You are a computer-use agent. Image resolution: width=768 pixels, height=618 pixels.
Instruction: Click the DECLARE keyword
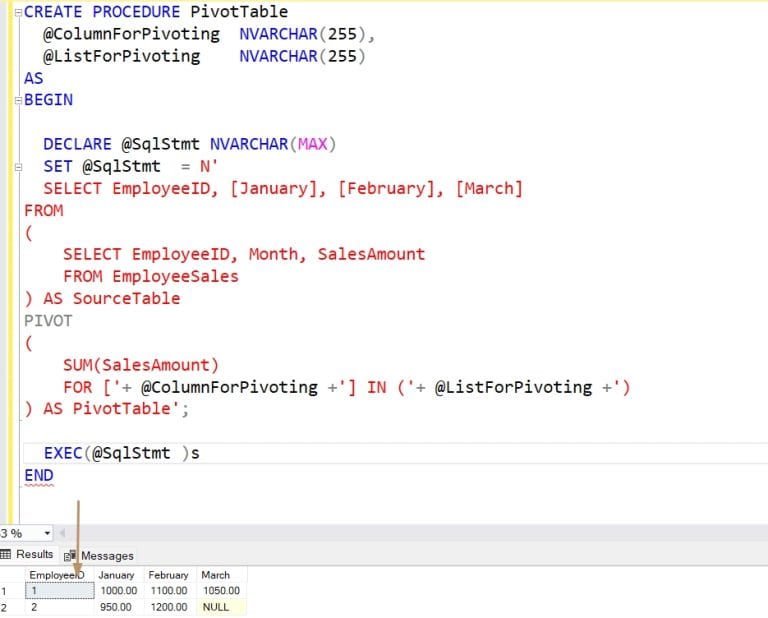coord(77,144)
